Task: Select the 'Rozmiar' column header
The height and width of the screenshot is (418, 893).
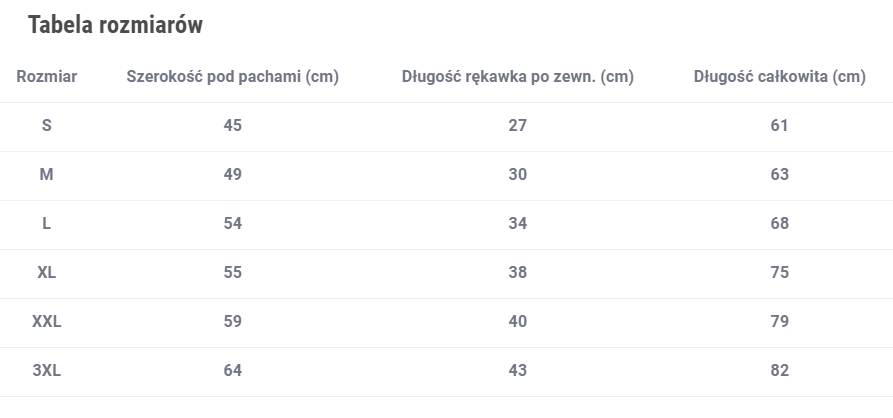Action: tap(47, 77)
